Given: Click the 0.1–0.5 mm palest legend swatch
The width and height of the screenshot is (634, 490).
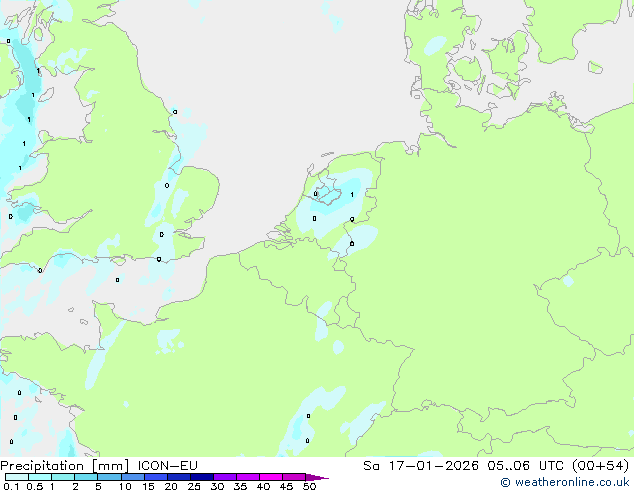Looking at the screenshot, I should (17, 477).
